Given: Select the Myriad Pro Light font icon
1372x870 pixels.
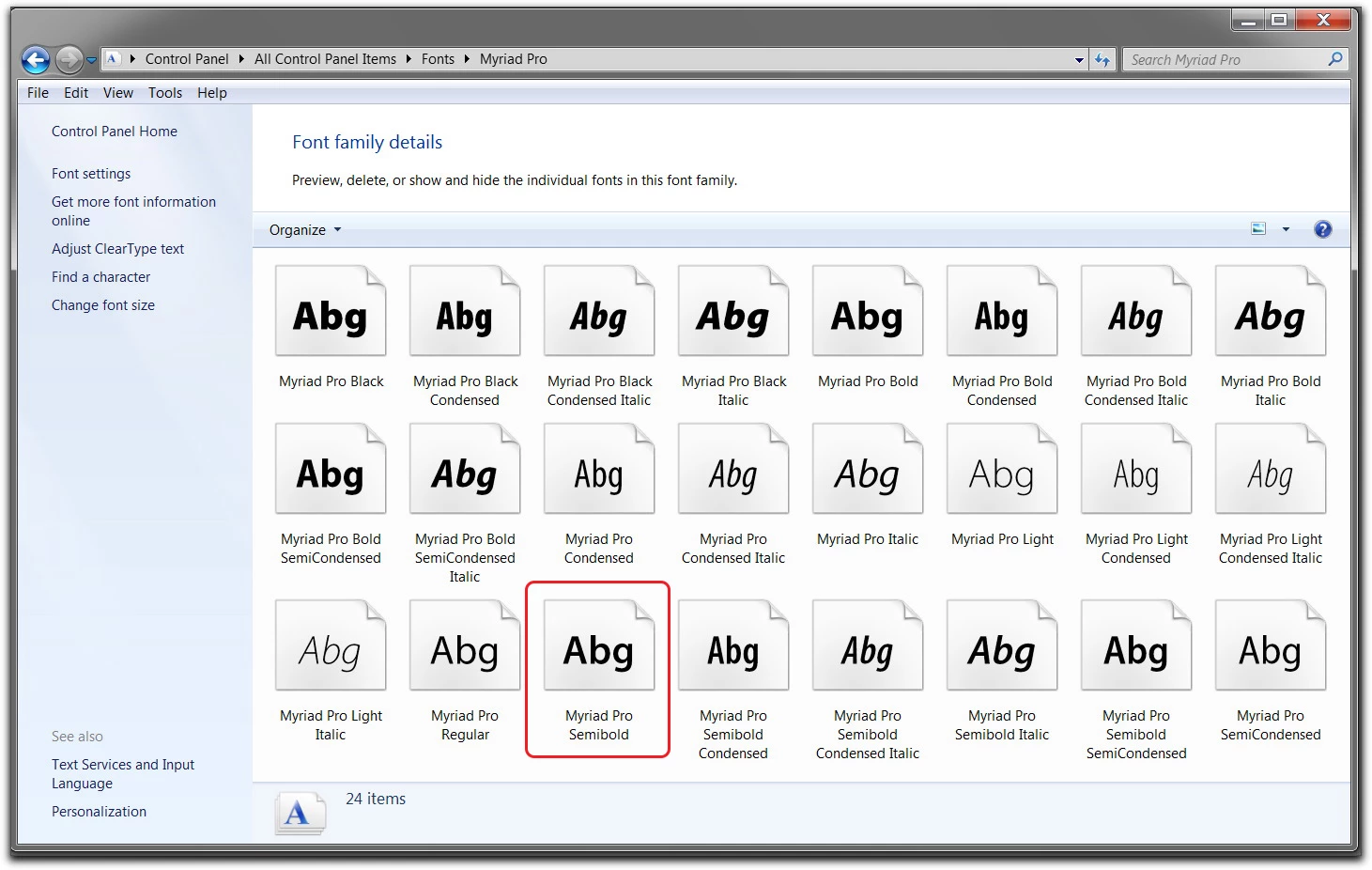Looking at the screenshot, I should click(x=1002, y=469).
